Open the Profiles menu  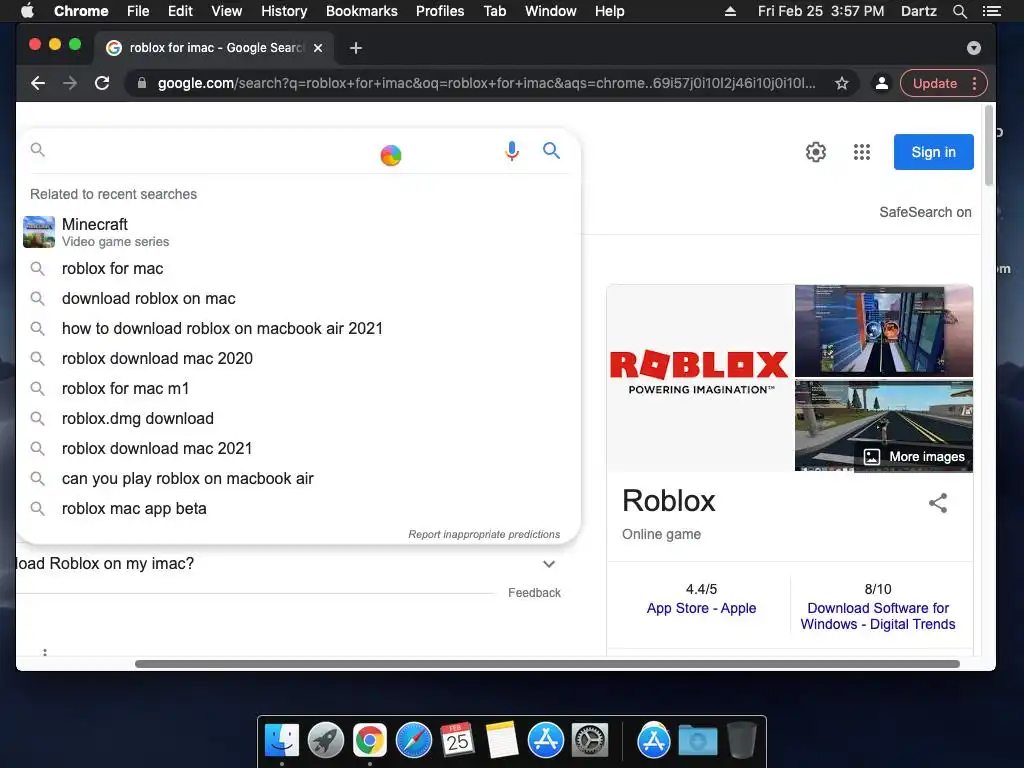440,11
